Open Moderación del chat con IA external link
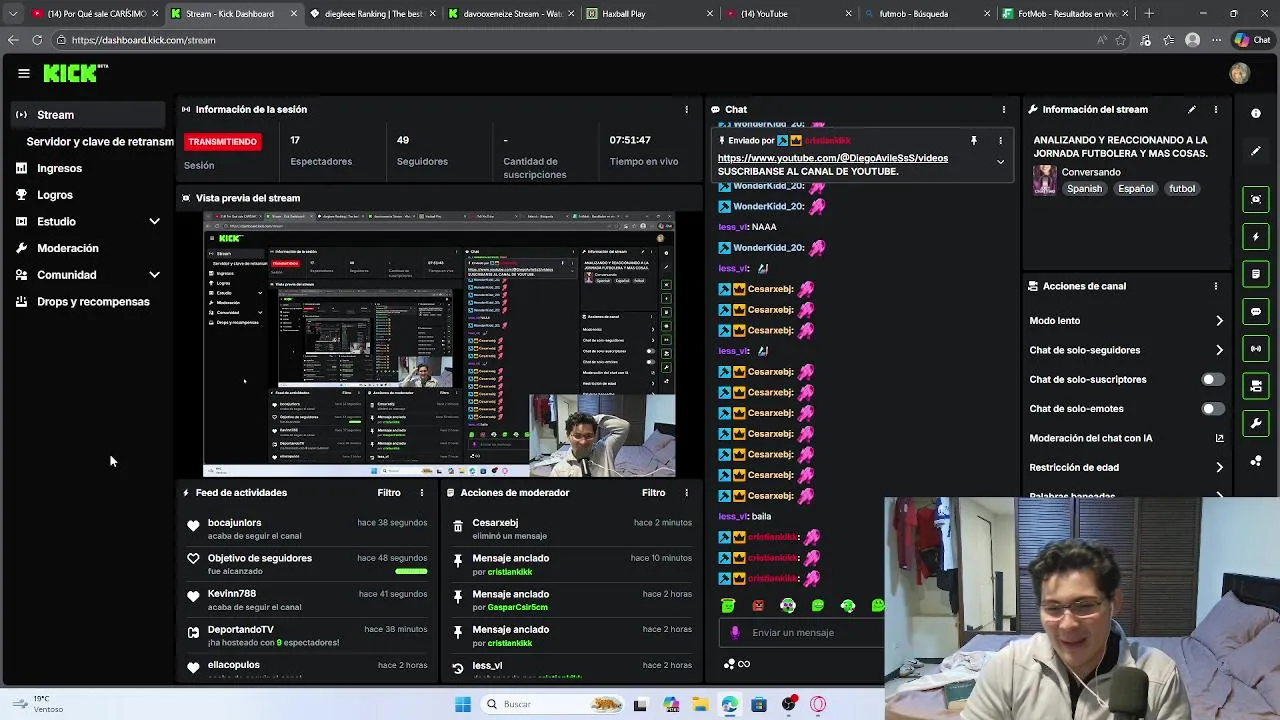Viewport: 1280px width, 720px height. pyautogui.click(x=1219, y=438)
